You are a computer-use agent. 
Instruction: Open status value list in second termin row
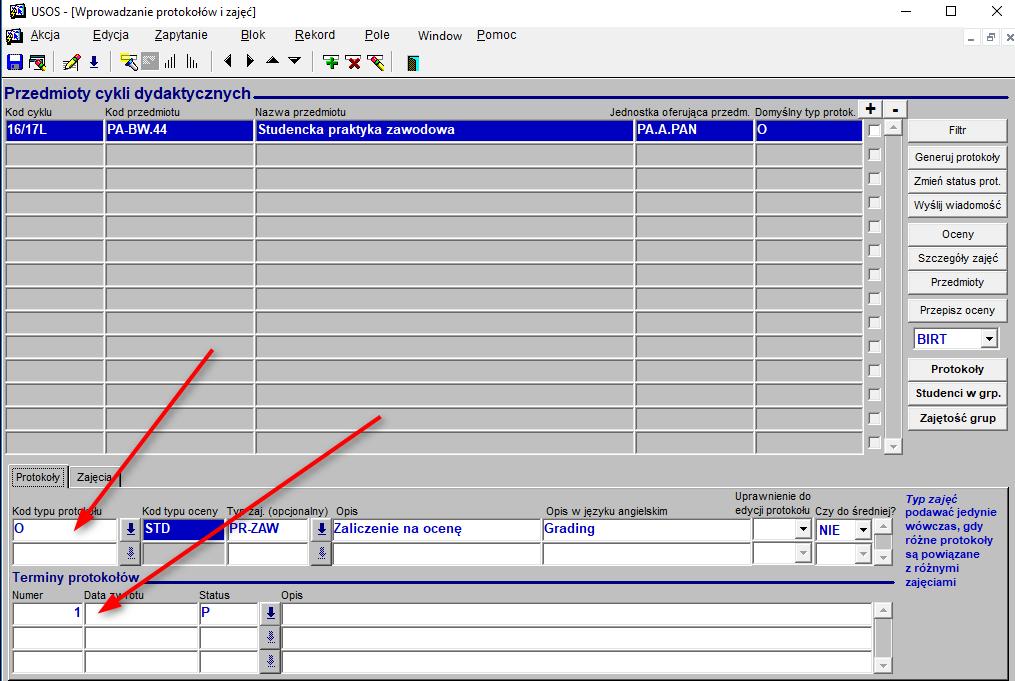pyautogui.click(x=271, y=637)
